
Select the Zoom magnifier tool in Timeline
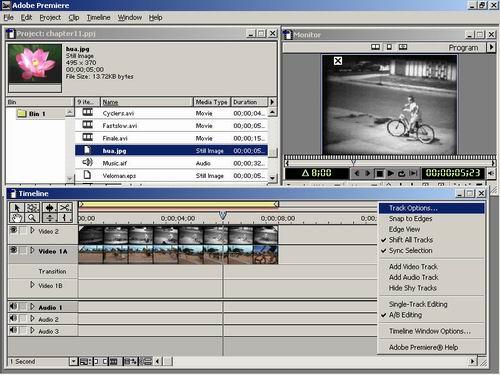(32, 218)
